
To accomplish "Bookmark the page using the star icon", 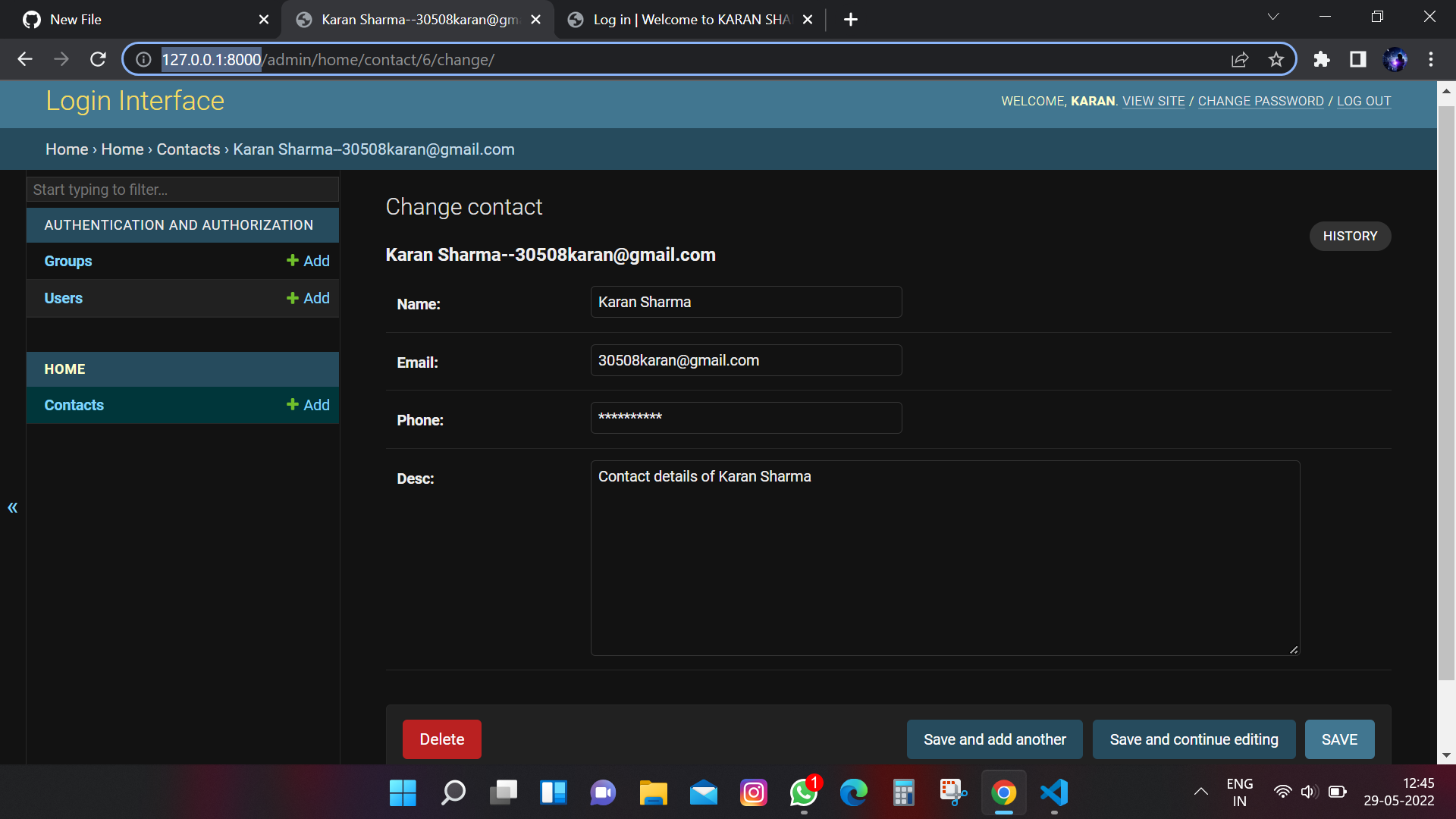I will pyautogui.click(x=1276, y=59).
